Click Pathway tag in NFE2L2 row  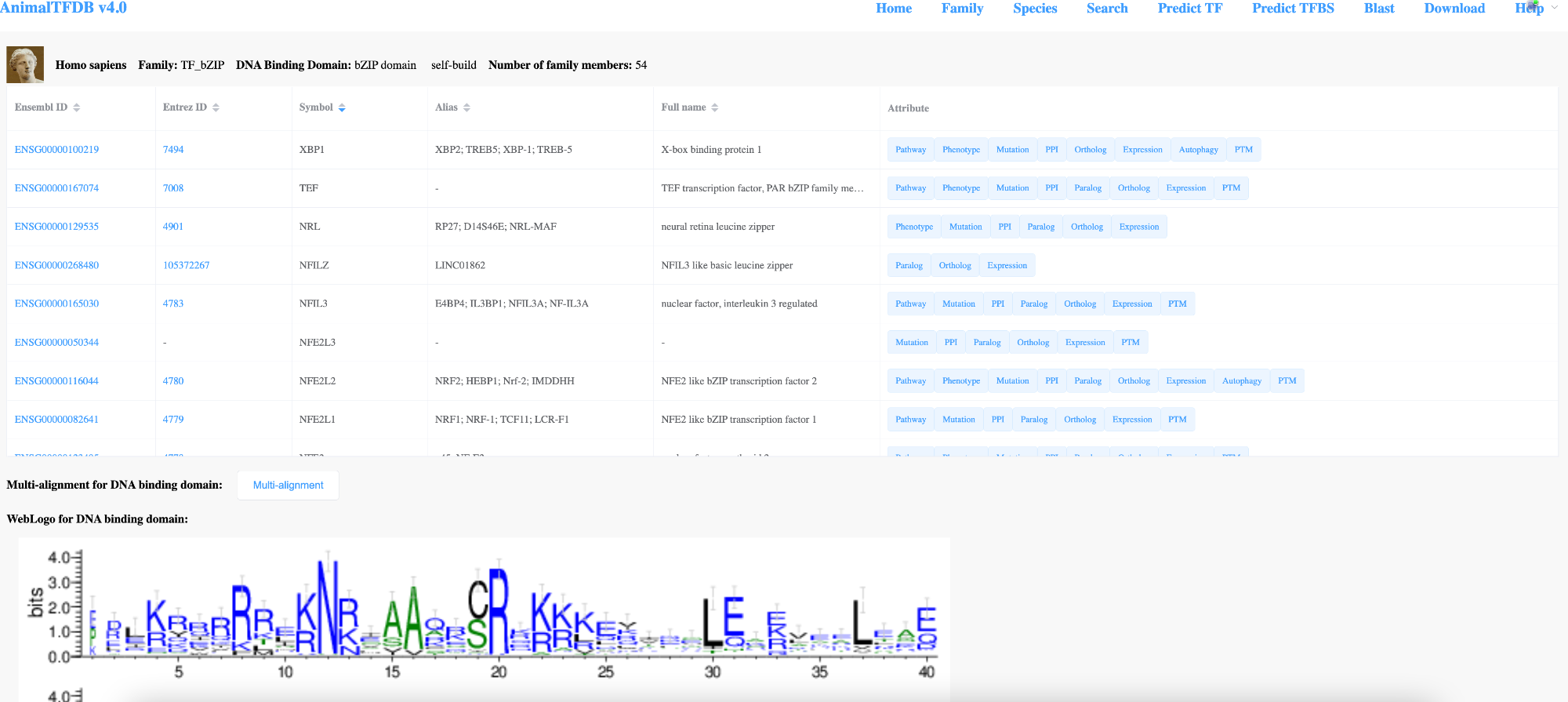910,381
